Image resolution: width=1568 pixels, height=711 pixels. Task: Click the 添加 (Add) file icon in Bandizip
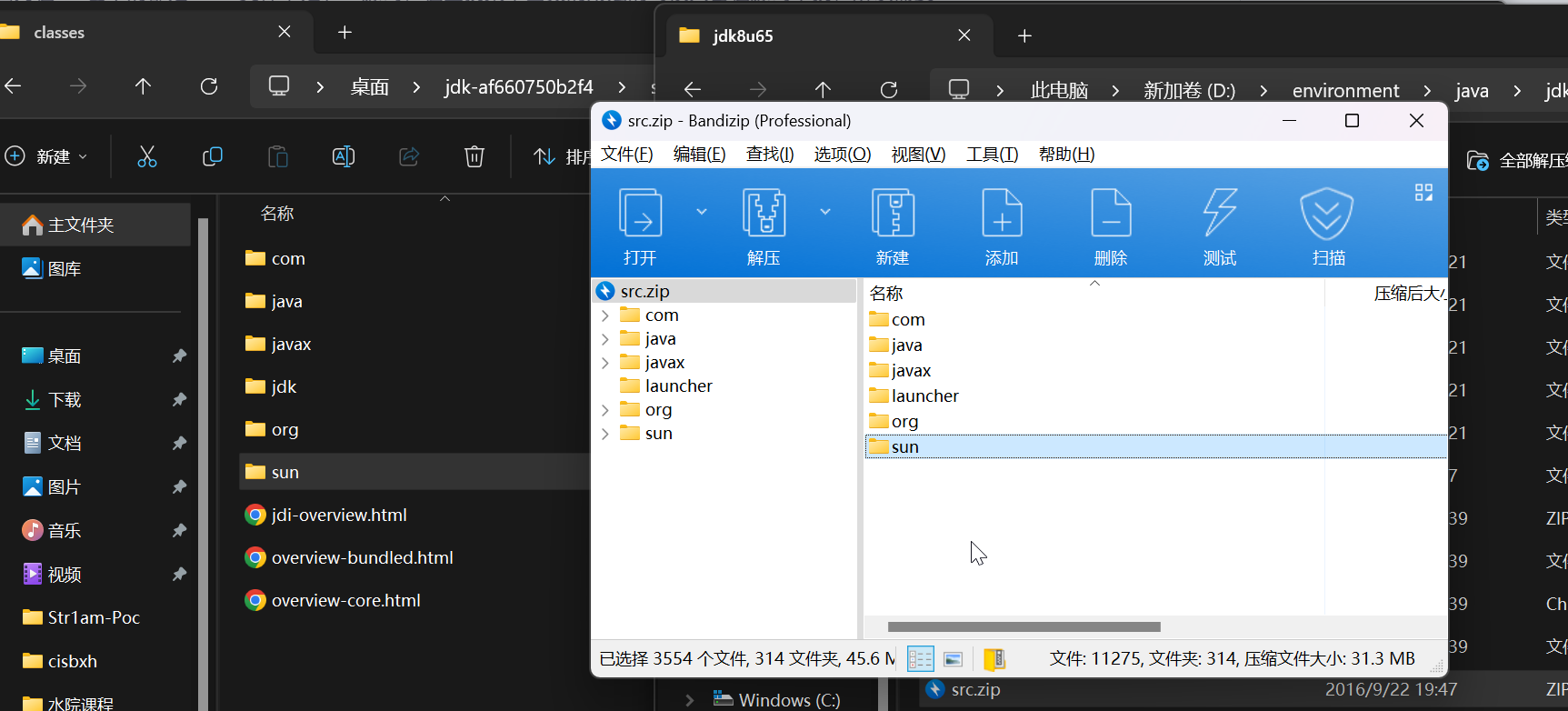1002,215
